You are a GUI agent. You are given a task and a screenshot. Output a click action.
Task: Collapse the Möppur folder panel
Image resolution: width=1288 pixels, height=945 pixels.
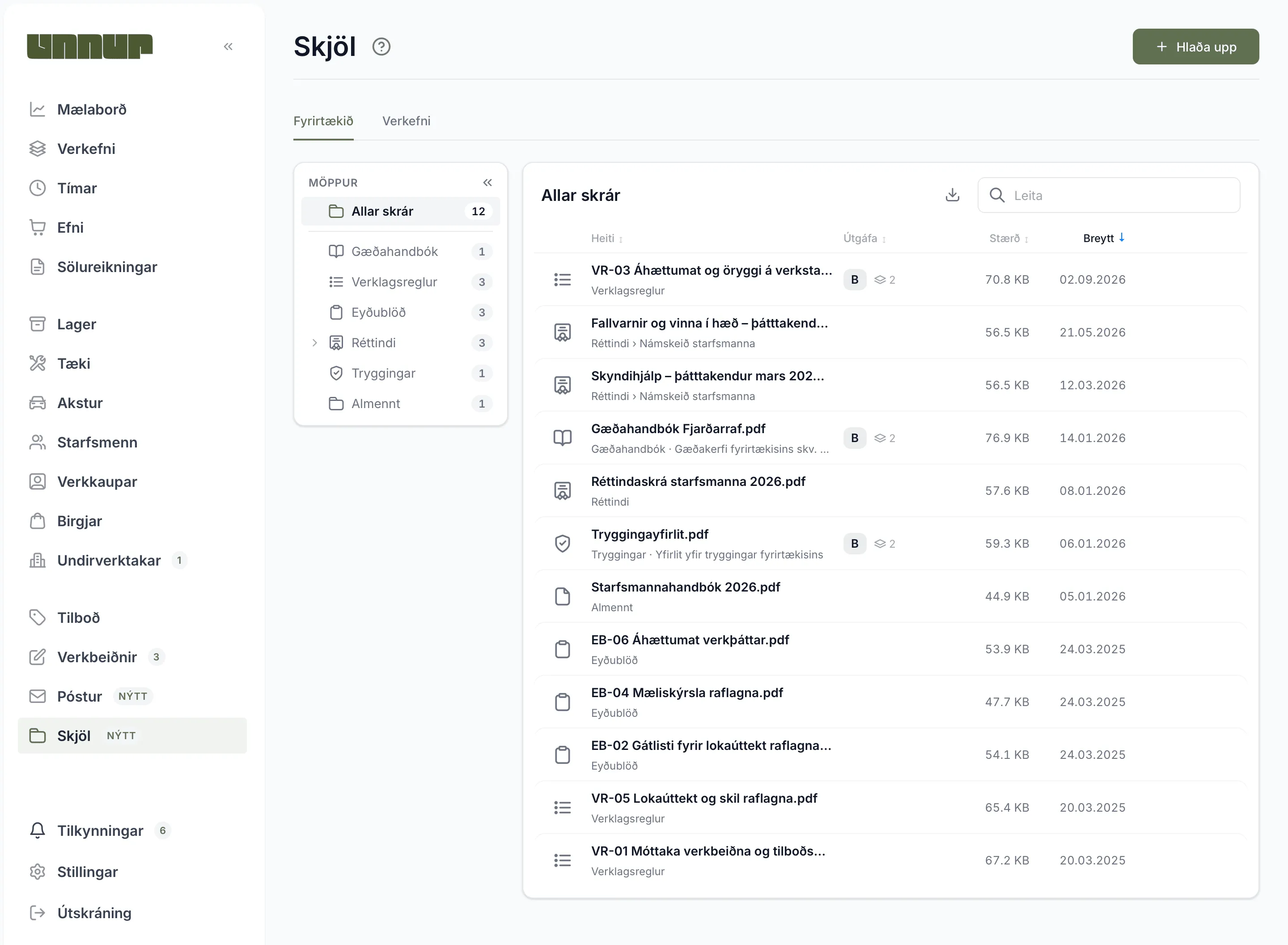click(487, 183)
